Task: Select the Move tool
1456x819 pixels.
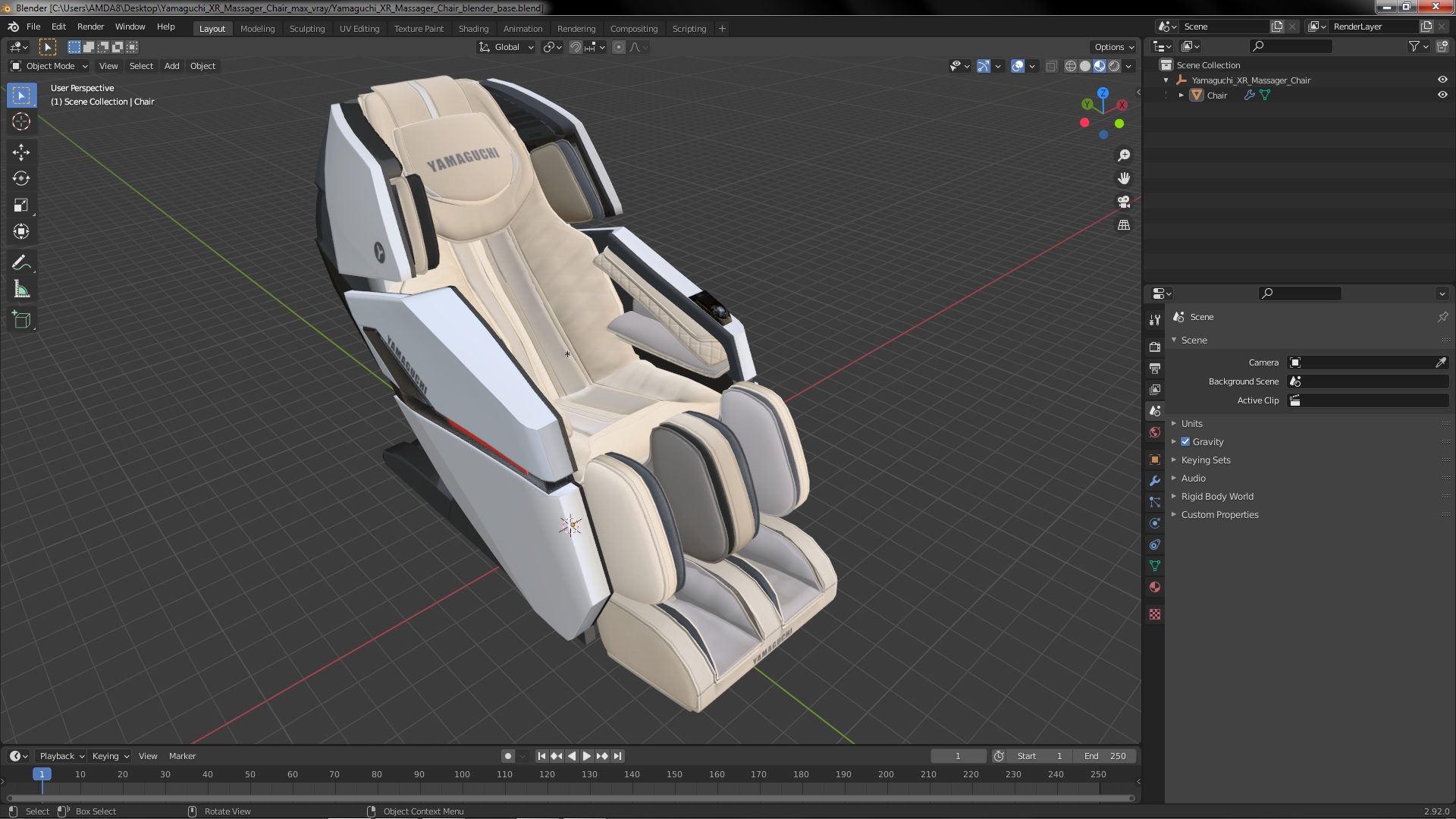Action: (21, 152)
